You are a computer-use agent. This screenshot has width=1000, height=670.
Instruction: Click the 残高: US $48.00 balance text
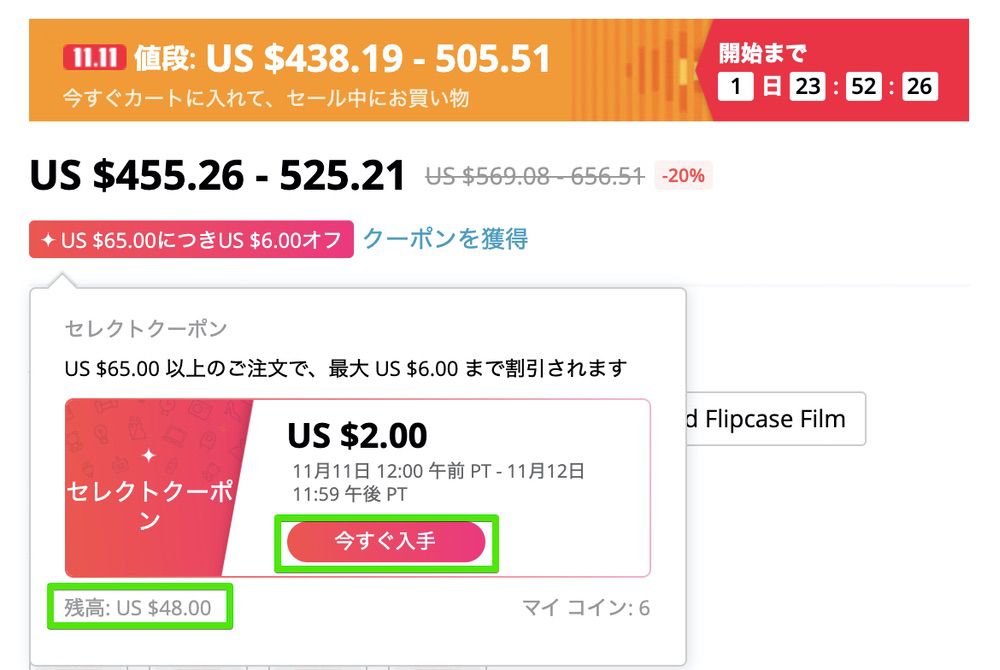139,607
